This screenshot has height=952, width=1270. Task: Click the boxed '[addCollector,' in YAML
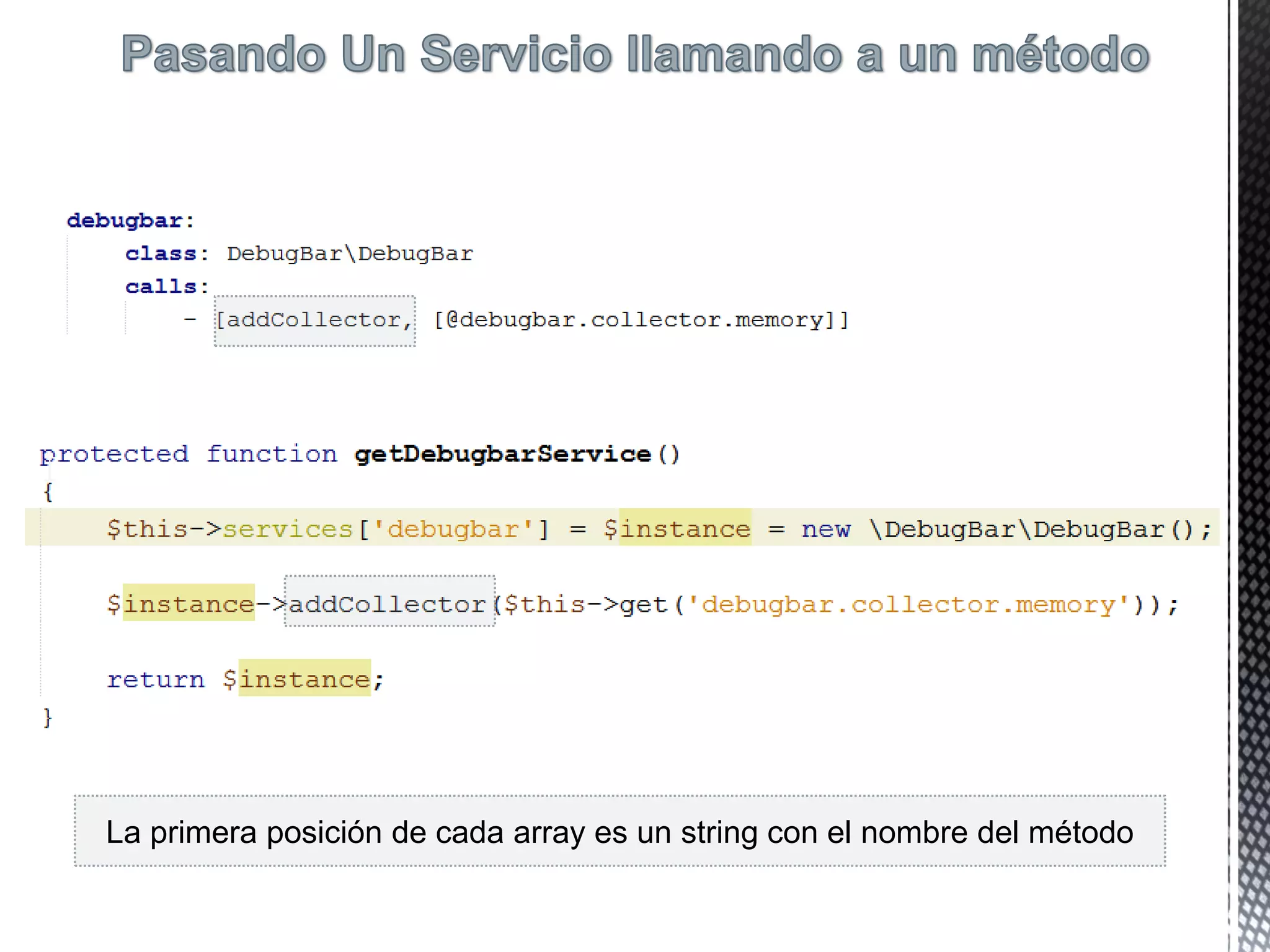coord(315,320)
